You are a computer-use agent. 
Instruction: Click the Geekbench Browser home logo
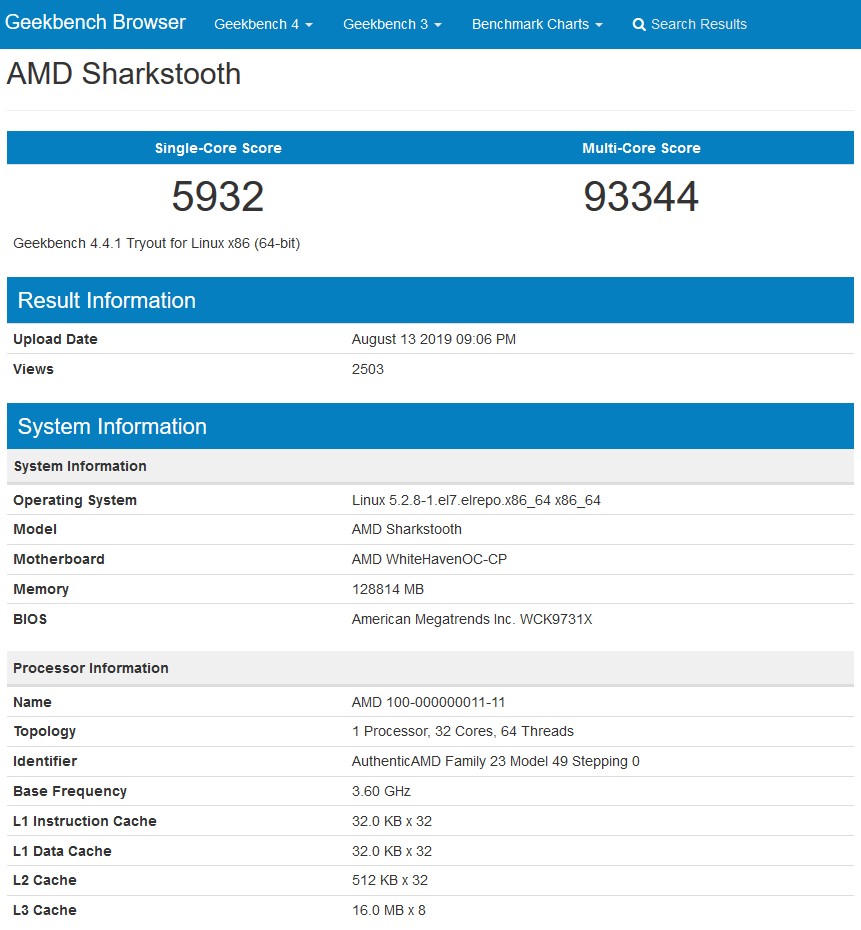(x=95, y=22)
